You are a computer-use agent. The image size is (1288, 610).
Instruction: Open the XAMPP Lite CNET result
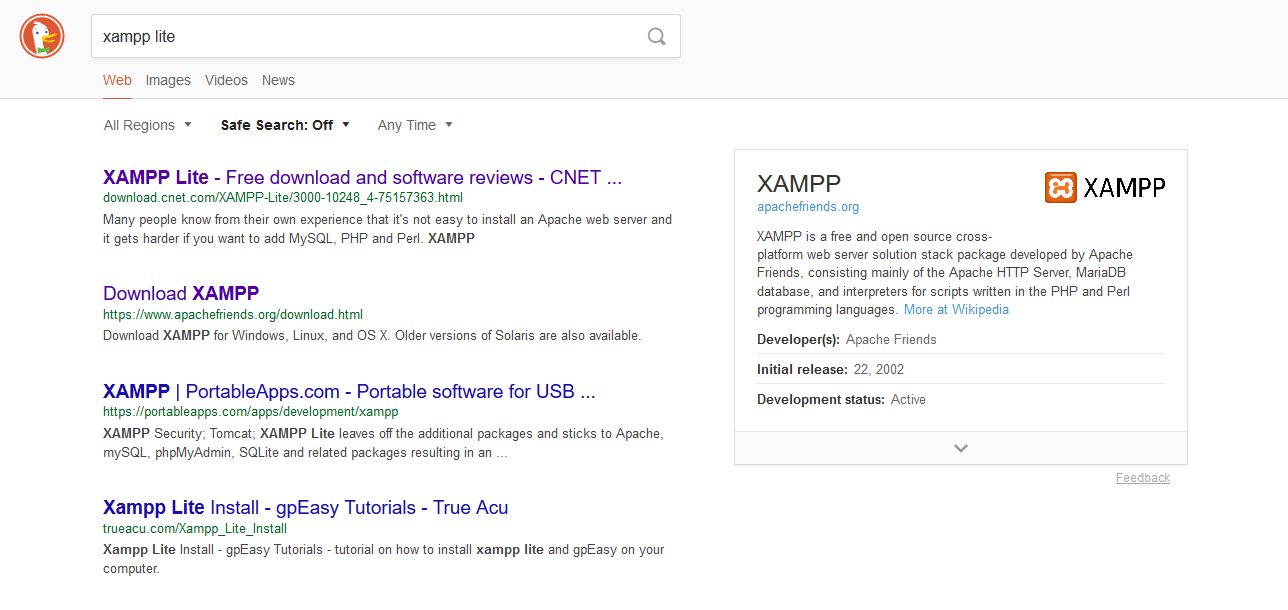coord(362,177)
